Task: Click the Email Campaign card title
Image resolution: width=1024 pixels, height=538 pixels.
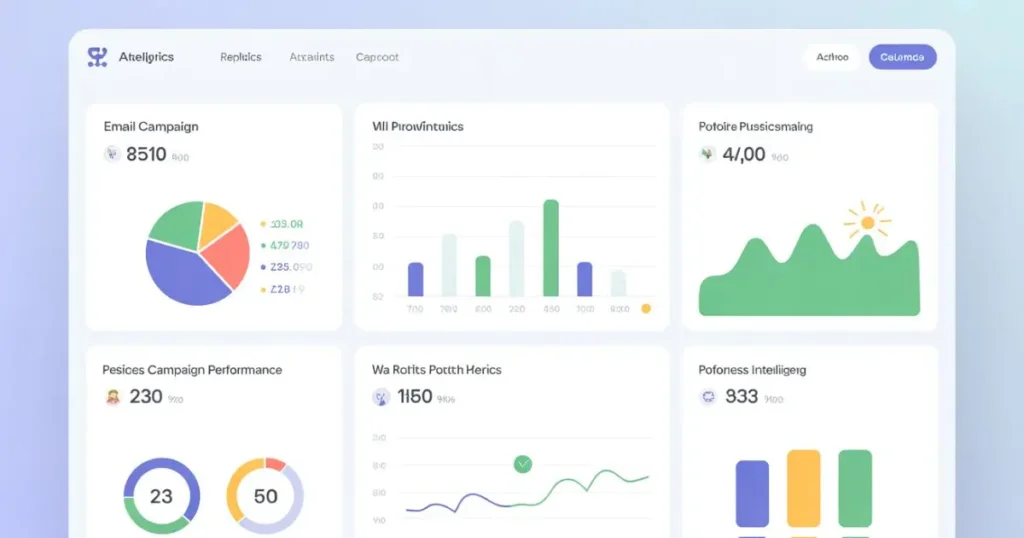Action: click(x=151, y=127)
